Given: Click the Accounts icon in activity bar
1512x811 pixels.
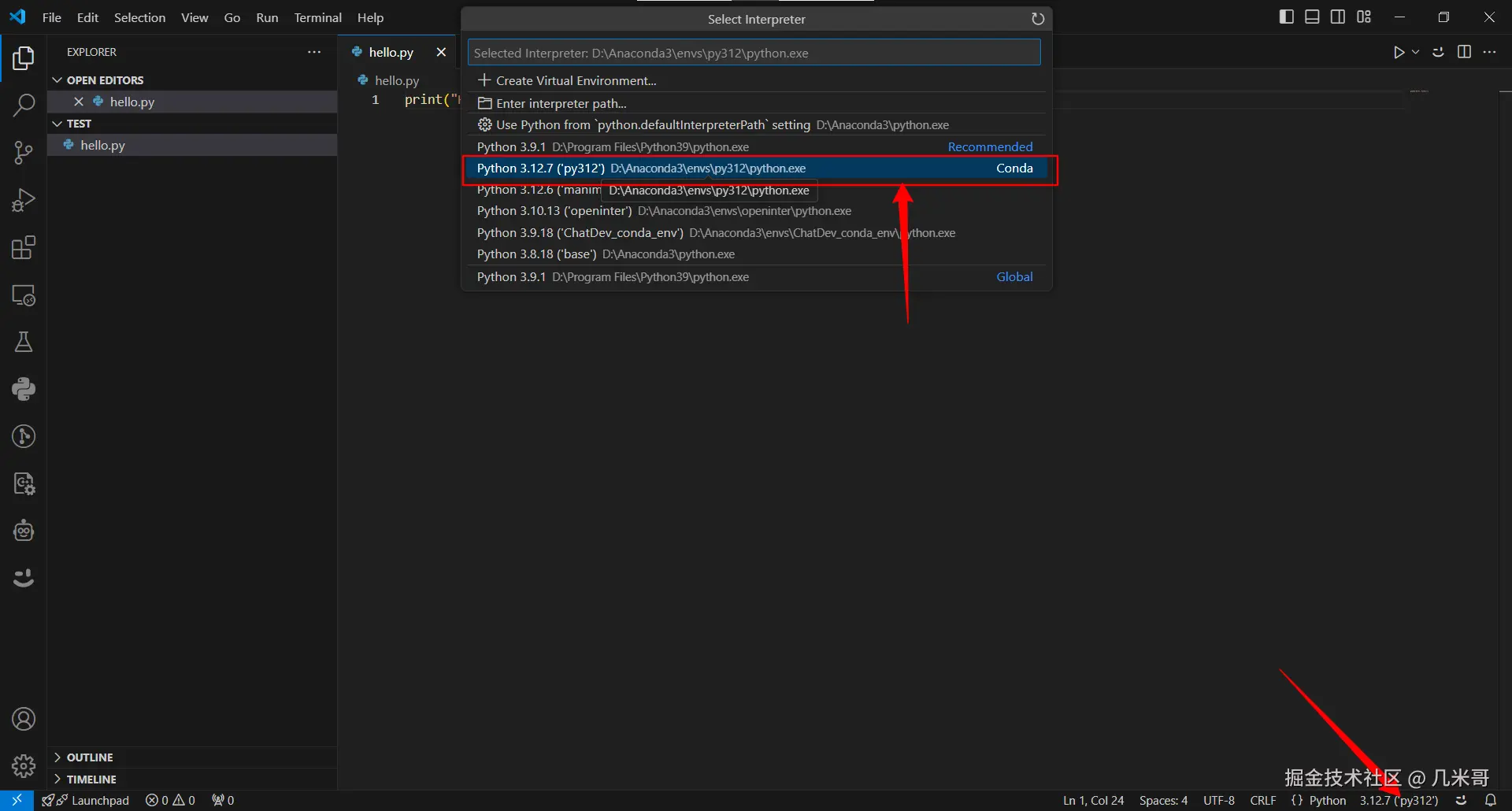Looking at the screenshot, I should click(x=24, y=719).
